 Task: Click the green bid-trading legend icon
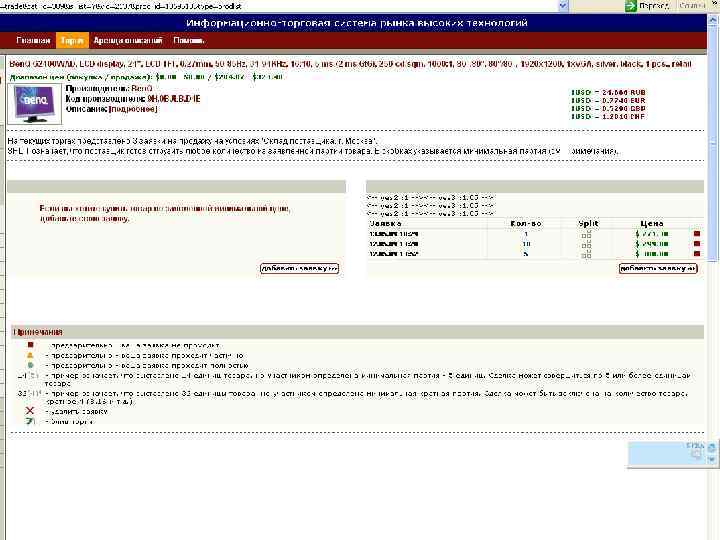pyautogui.click(x=30, y=421)
